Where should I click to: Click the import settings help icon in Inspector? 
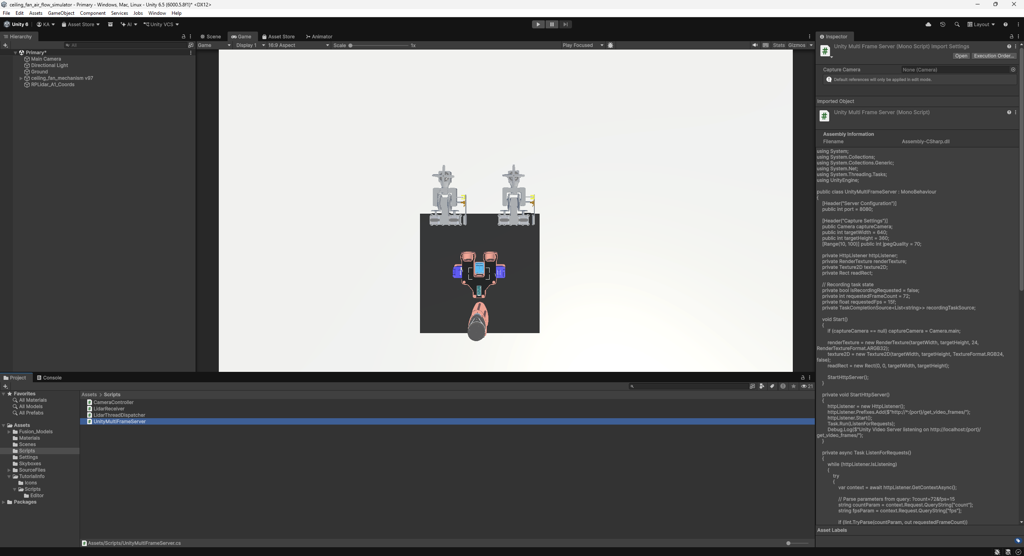pyautogui.click(x=1009, y=46)
